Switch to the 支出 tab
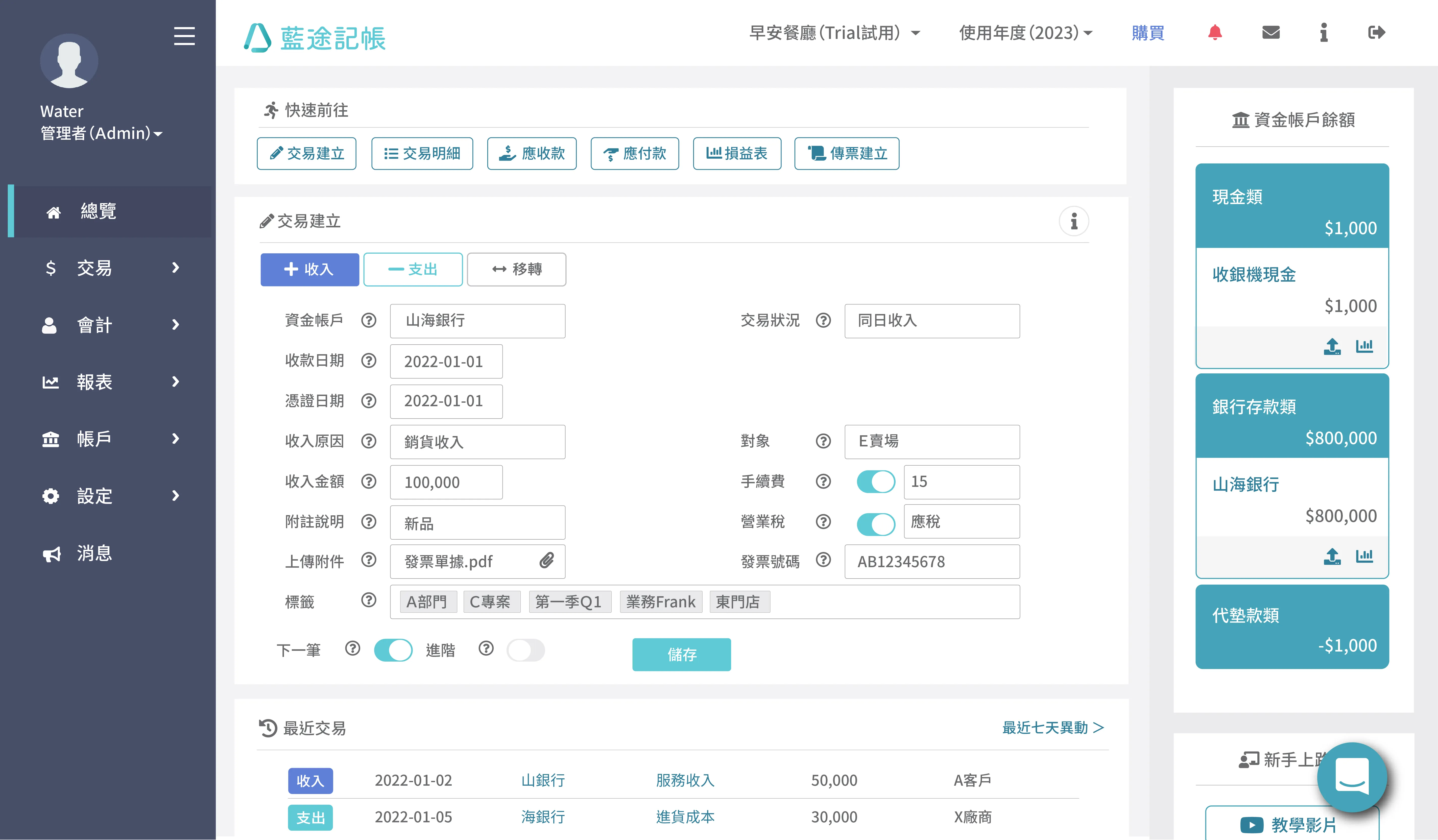The width and height of the screenshot is (1438, 840). pyautogui.click(x=413, y=269)
